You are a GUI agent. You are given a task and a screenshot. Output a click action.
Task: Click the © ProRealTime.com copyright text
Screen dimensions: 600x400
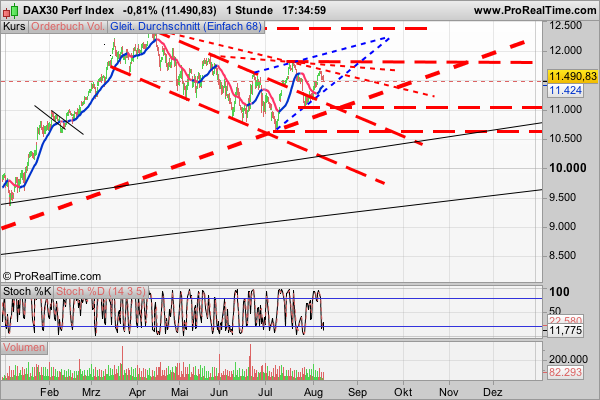point(52,276)
